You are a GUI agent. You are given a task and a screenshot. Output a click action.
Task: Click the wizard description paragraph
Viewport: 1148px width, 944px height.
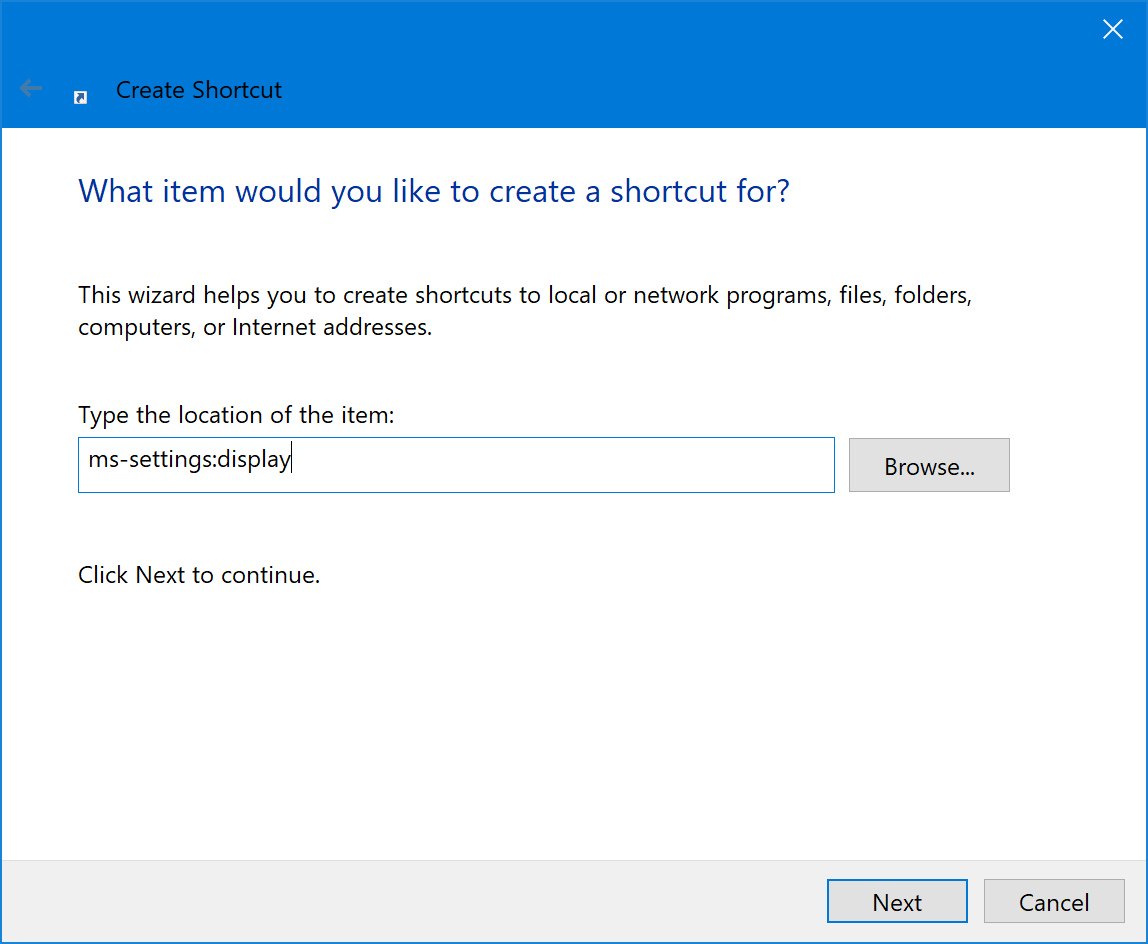(525, 311)
